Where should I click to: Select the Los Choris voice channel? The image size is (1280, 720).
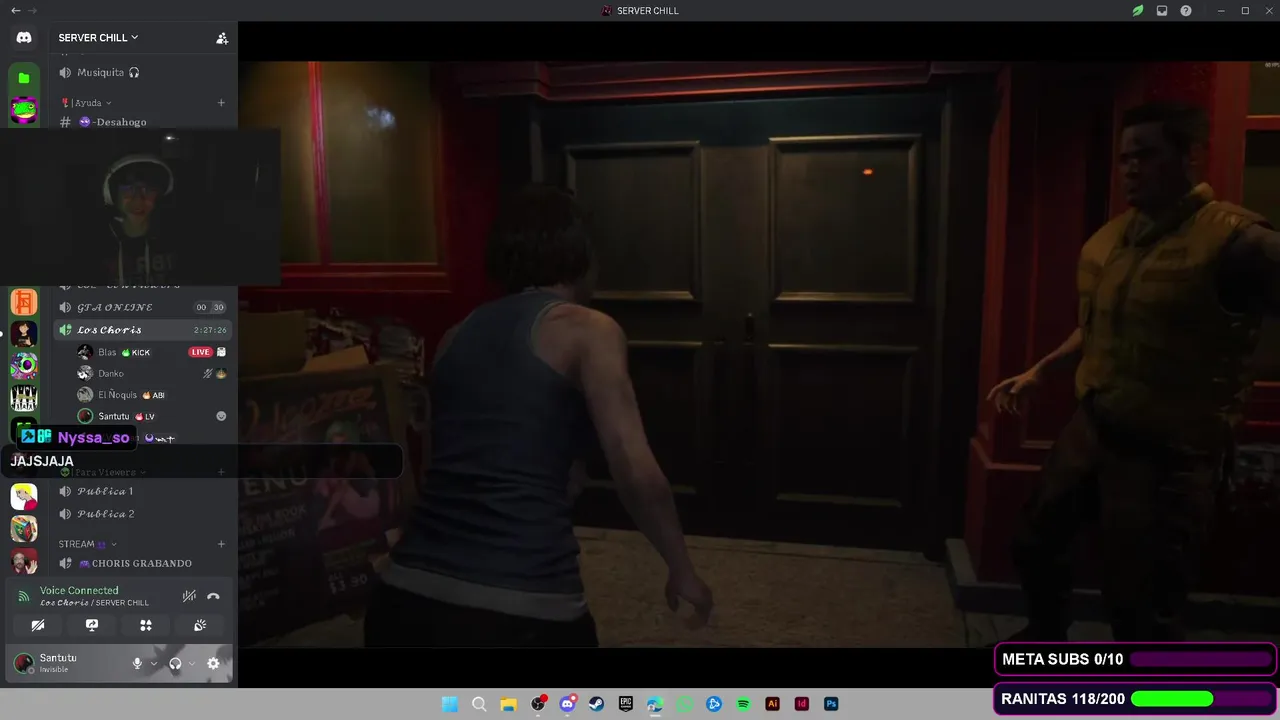point(144,330)
